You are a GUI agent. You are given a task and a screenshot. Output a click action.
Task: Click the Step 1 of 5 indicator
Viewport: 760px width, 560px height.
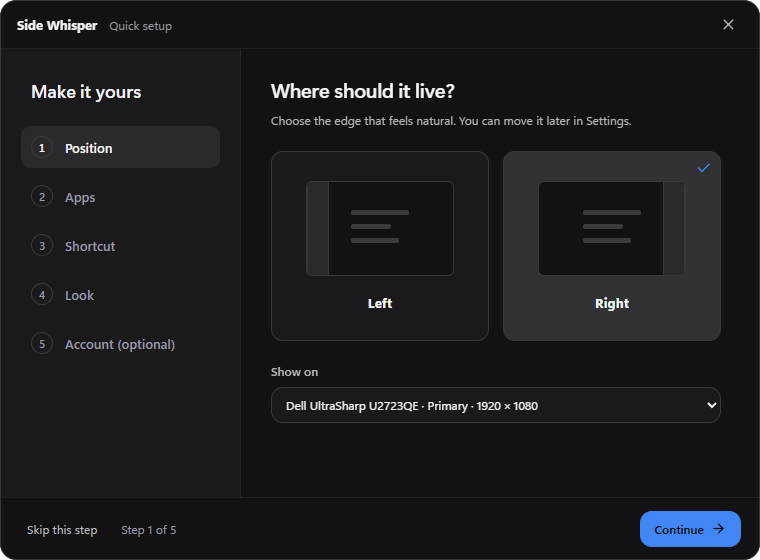[x=149, y=530]
